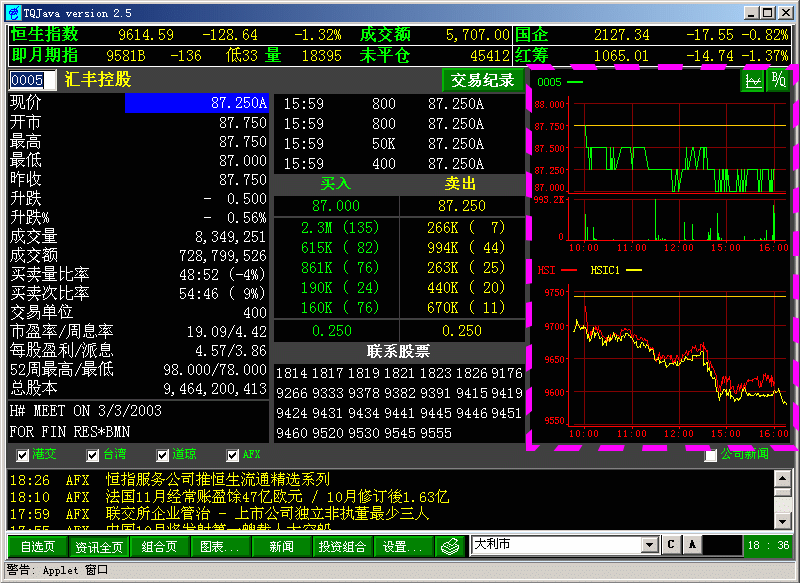
Task: Open the 18:26 AFX news headline
Action: (218, 479)
